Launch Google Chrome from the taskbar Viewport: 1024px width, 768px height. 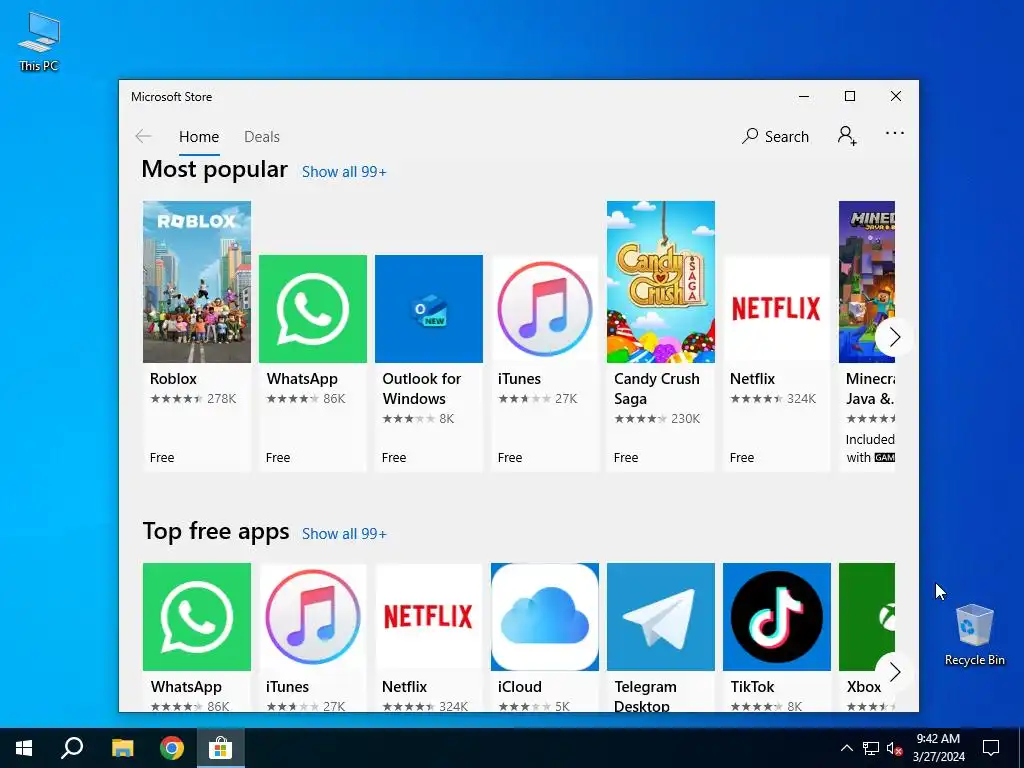(172, 748)
